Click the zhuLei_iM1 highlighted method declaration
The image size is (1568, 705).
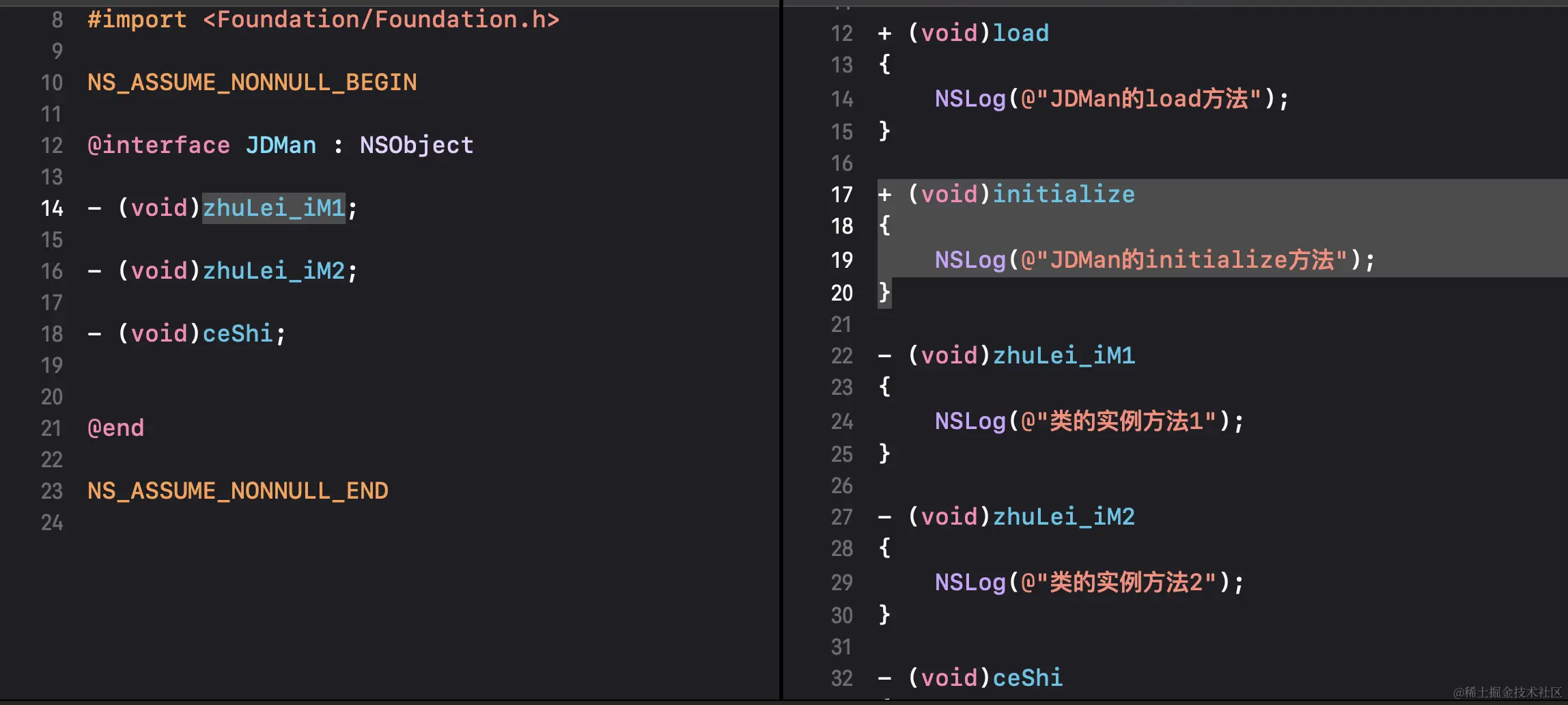pos(272,208)
